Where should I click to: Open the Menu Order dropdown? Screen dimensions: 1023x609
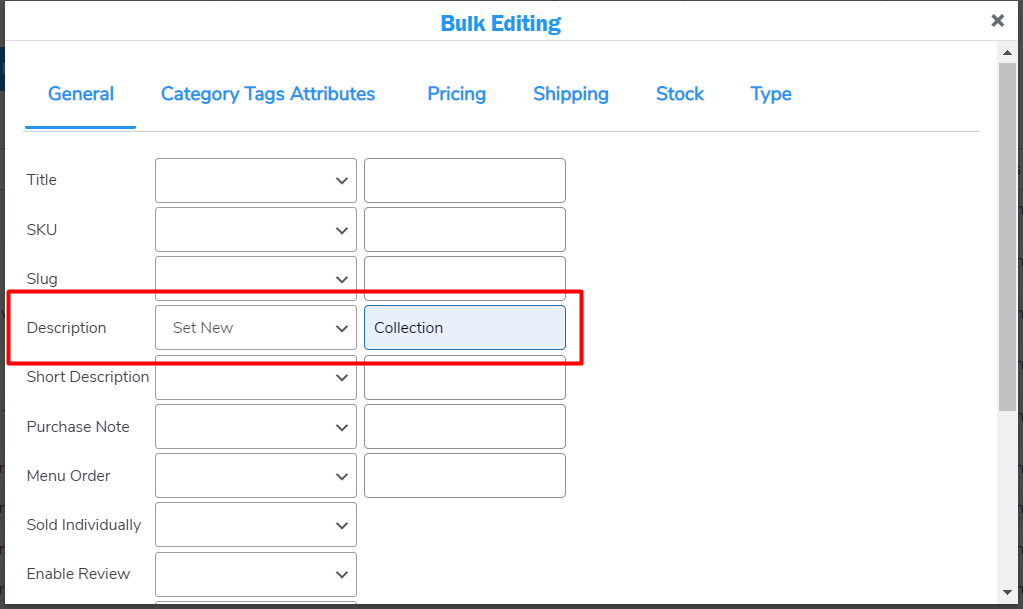[255, 475]
